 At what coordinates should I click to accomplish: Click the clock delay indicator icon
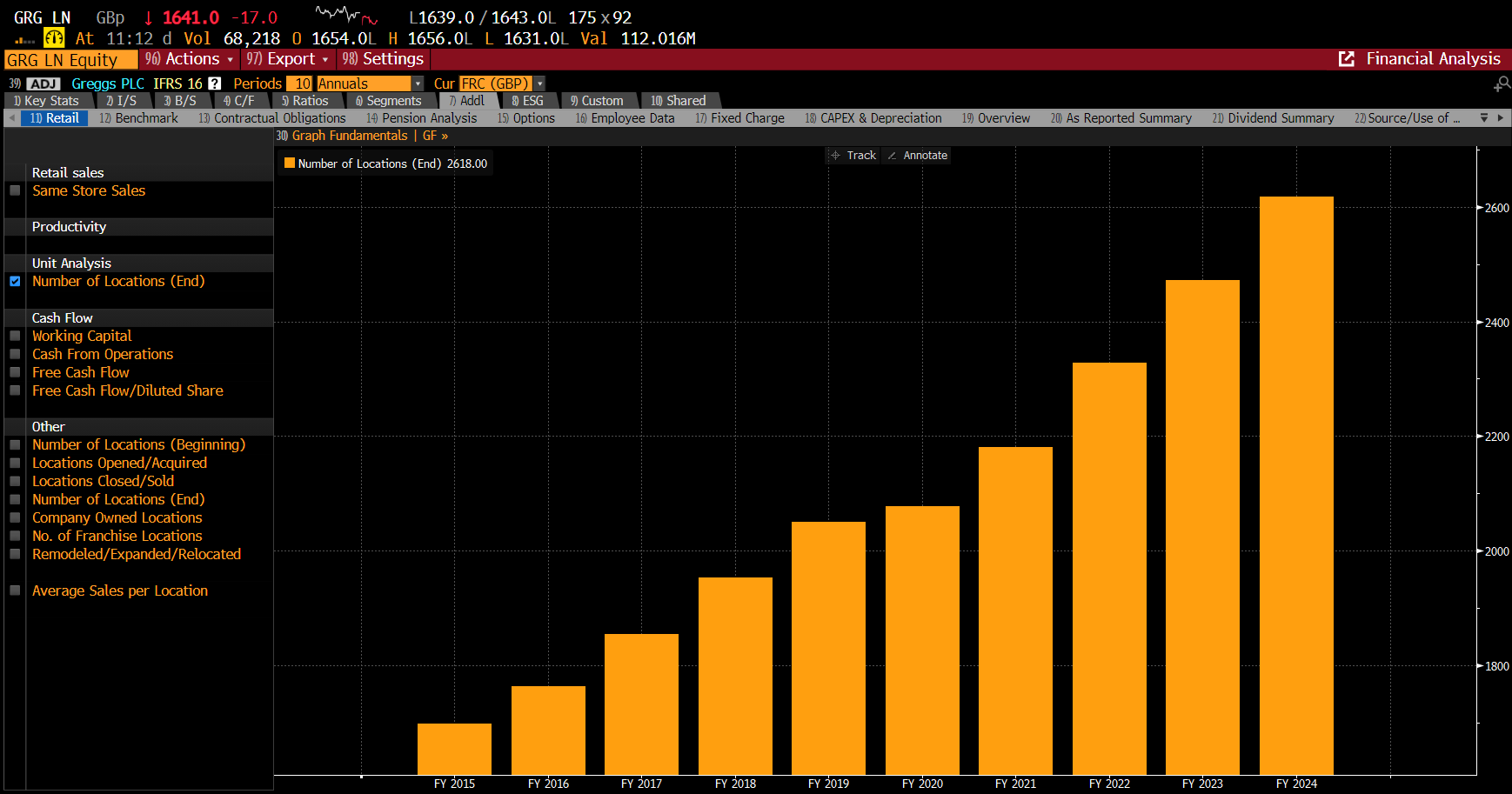(x=54, y=38)
